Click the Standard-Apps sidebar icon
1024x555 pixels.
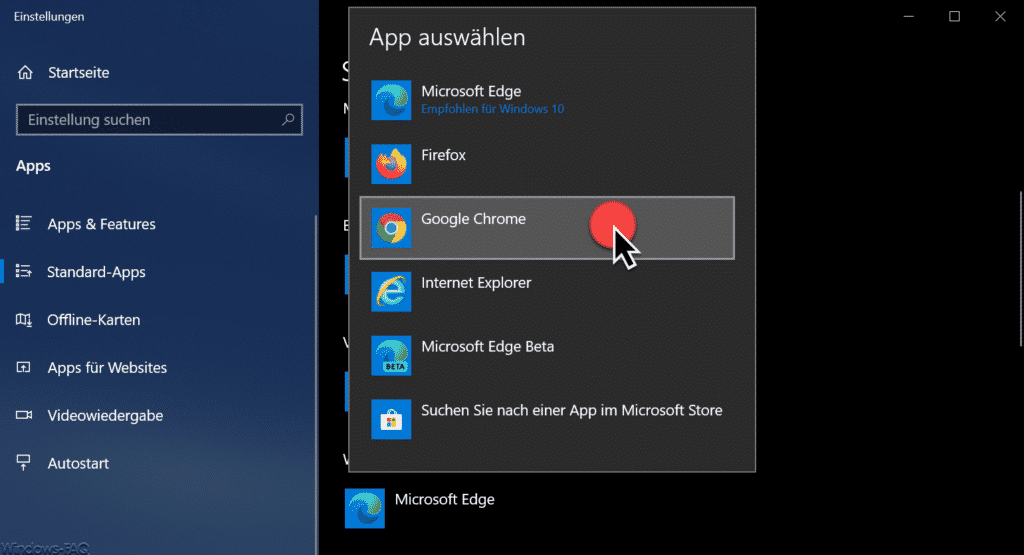coord(24,271)
